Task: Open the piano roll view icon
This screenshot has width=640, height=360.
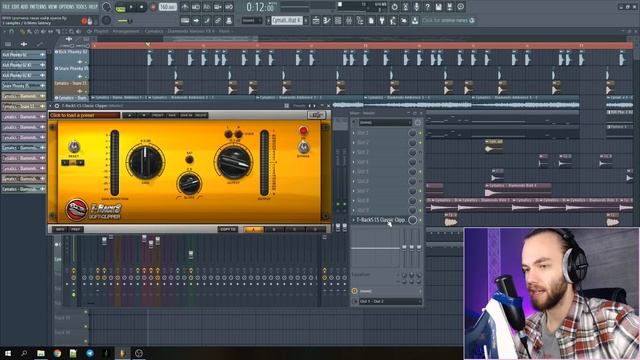Action: (x=327, y=20)
